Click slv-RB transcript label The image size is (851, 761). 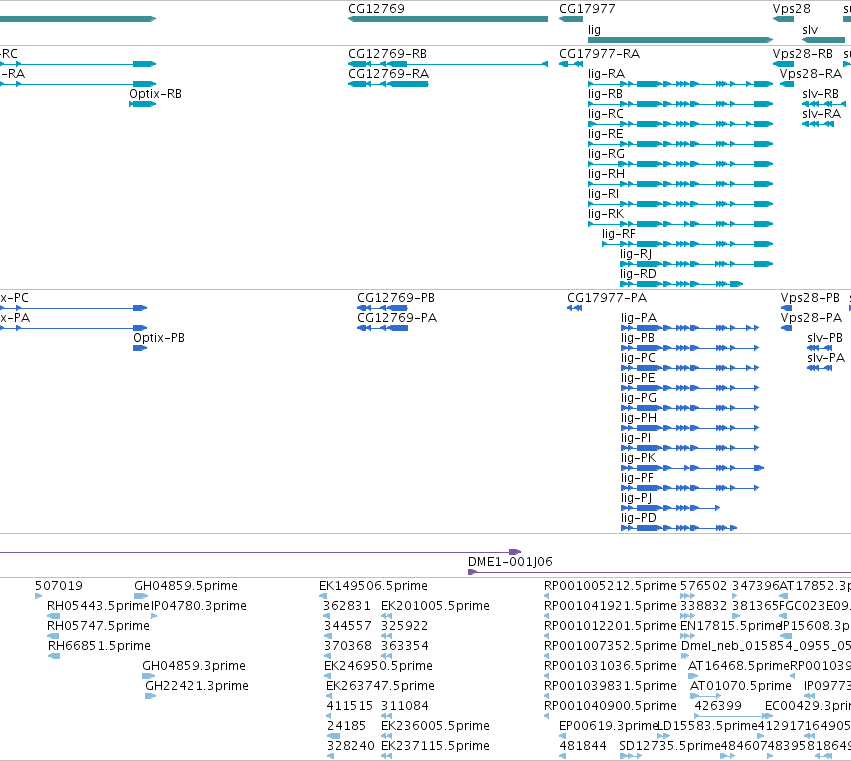tap(820, 94)
